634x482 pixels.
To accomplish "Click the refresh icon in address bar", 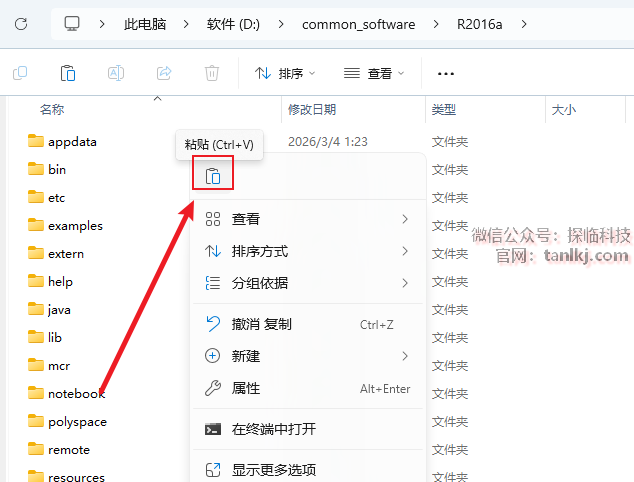I will [x=21, y=24].
